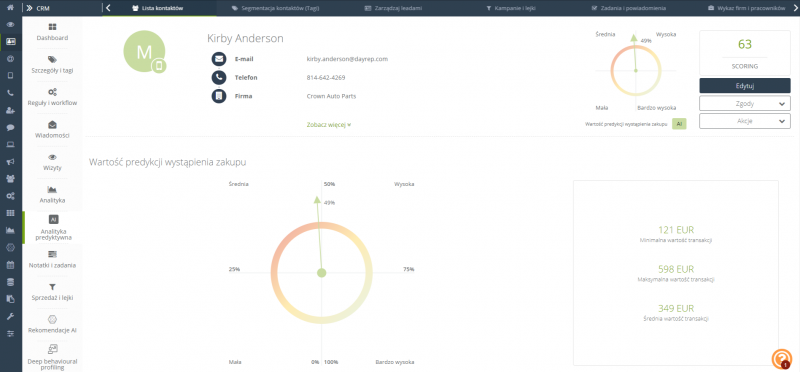Click the 598 EUR maximum transaction value

click(676, 269)
